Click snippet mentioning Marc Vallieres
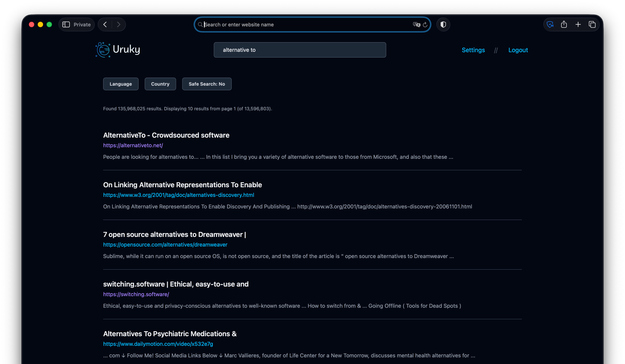The image size is (625, 364). 289,356
